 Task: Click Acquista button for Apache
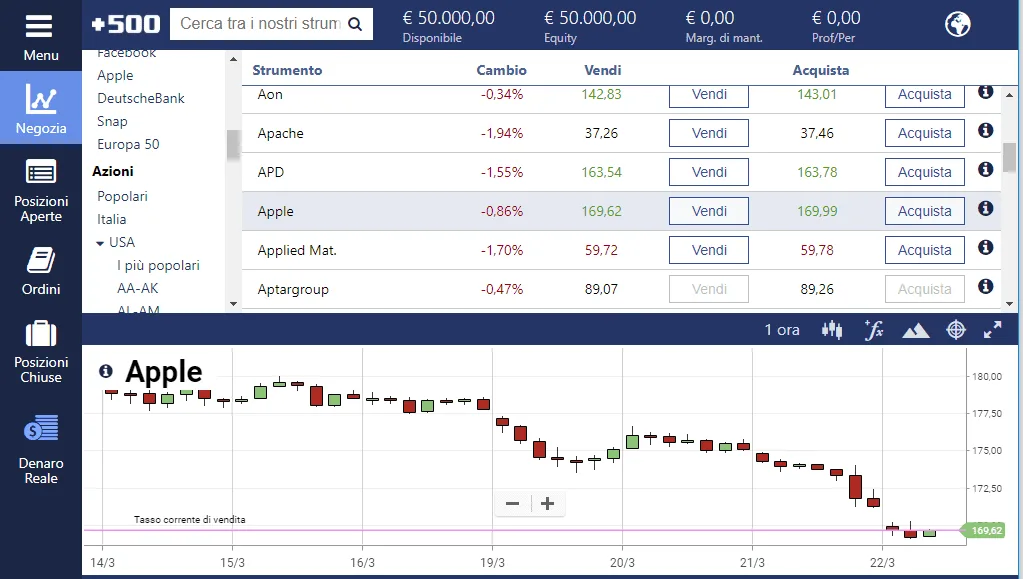click(x=924, y=133)
